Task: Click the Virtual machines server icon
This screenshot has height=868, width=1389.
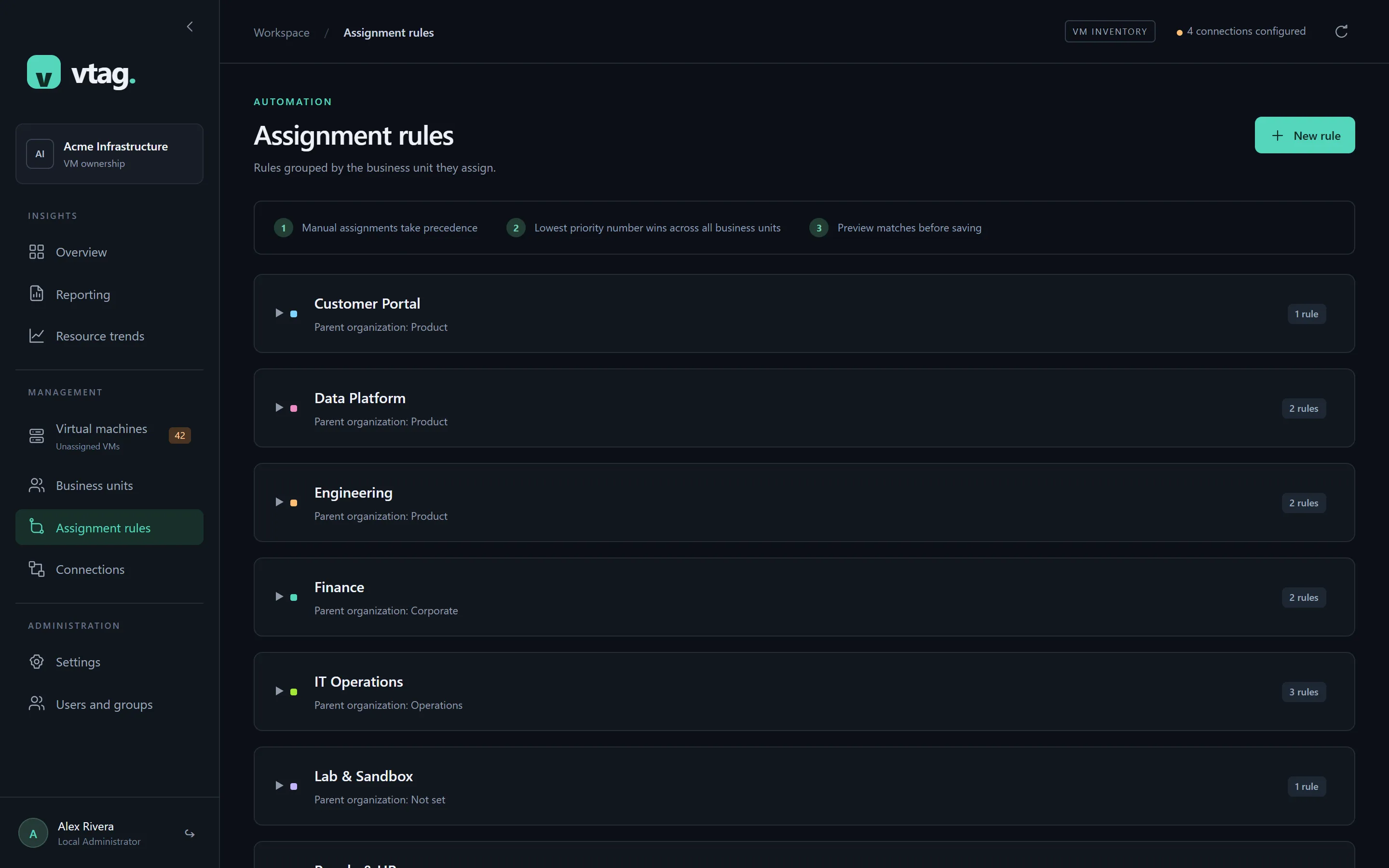Action: (x=37, y=436)
